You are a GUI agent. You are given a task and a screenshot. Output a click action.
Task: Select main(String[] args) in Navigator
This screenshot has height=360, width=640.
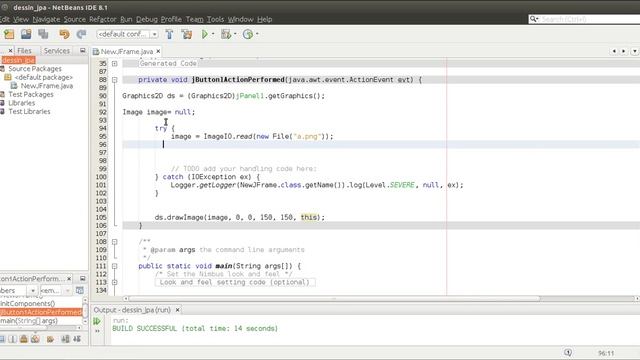click(29, 321)
